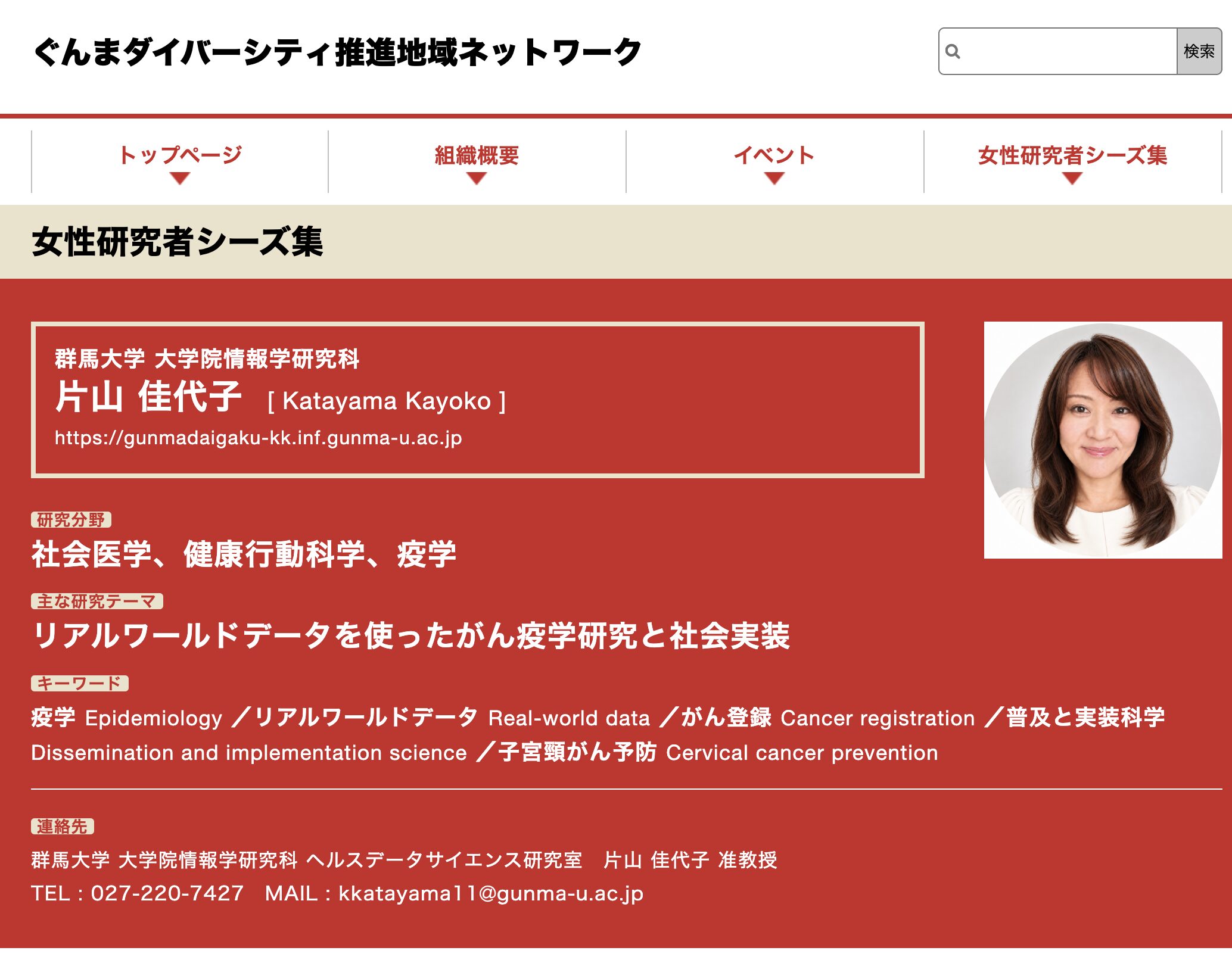The image size is (1232, 960).
Task: Open the gunmadaigaku-kk.inf.gunma-u.ac.jp URL
Action: pyautogui.click(x=259, y=438)
